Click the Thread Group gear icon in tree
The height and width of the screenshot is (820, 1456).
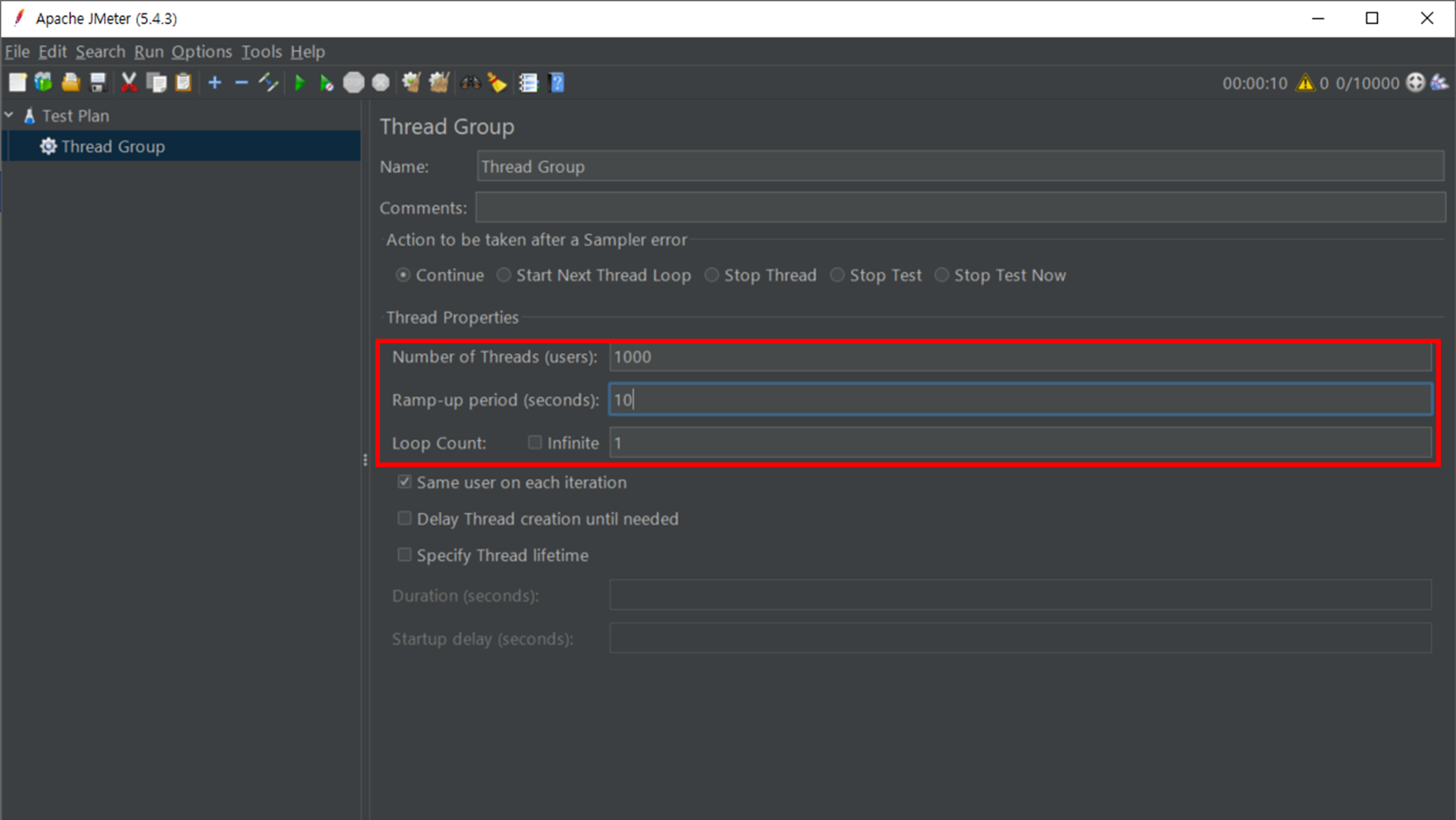[x=48, y=146]
